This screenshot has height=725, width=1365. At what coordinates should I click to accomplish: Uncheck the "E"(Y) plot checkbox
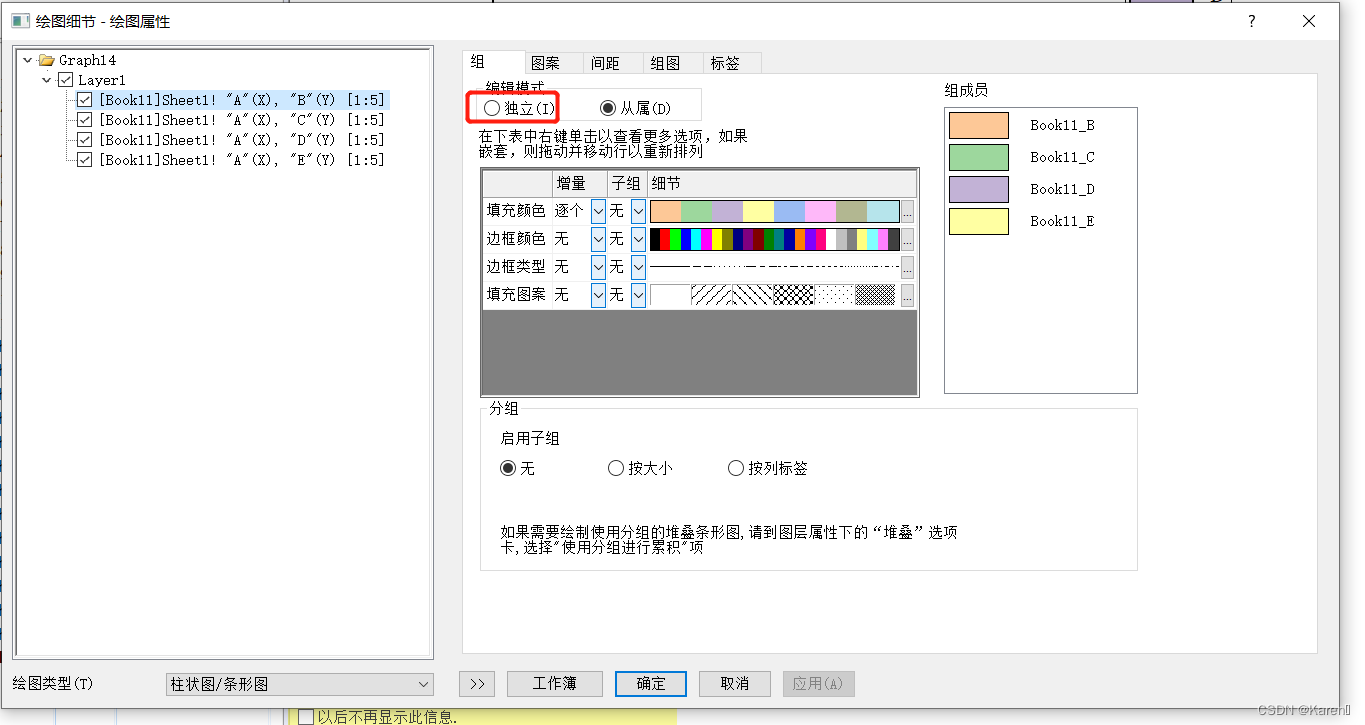[84, 160]
